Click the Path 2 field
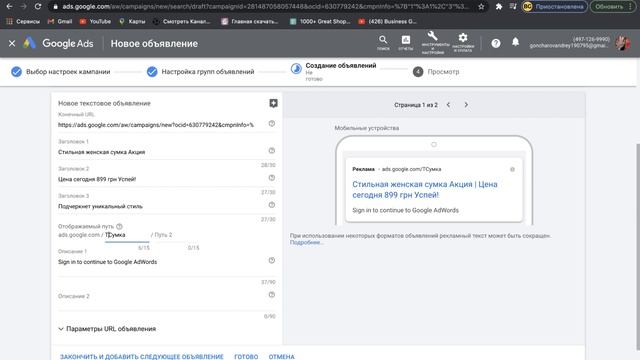The height and width of the screenshot is (360, 640). tap(176, 235)
